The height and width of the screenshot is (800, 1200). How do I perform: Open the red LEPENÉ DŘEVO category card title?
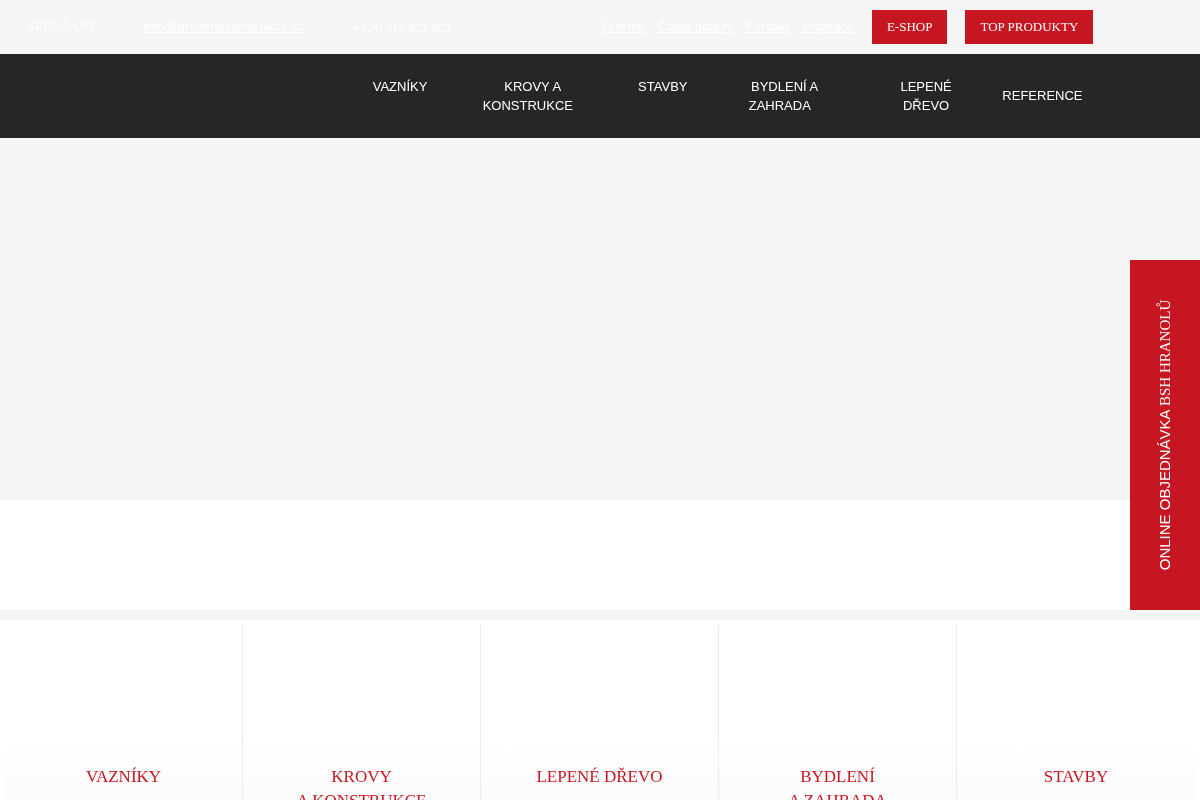599,777
